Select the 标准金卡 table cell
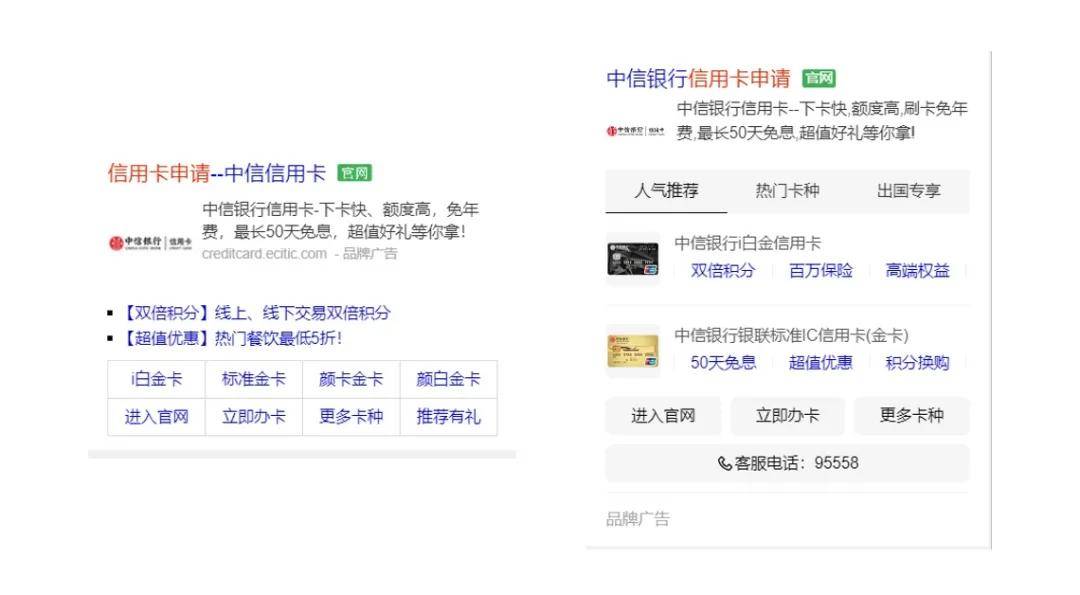Screen dimensions: 1080x595 click(253, 379)
